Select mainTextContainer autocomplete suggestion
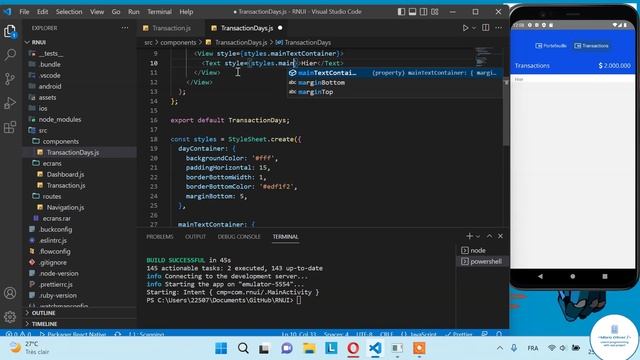This screenshot has width=640, height=360. tap(395, 73)
